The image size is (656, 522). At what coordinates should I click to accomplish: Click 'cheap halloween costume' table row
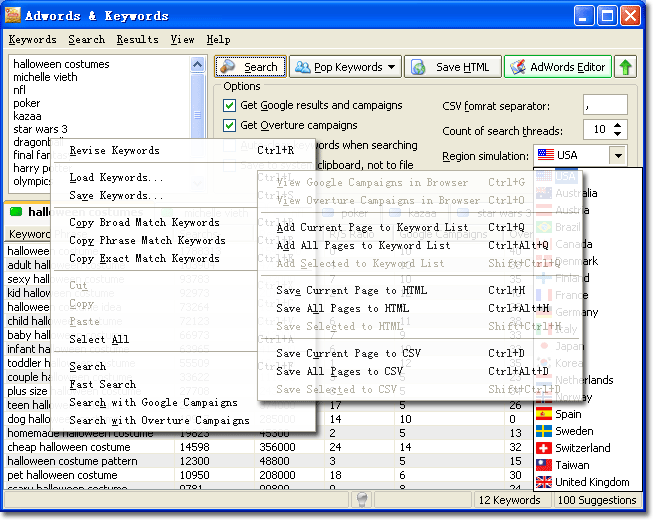click(x=268, y=447)
